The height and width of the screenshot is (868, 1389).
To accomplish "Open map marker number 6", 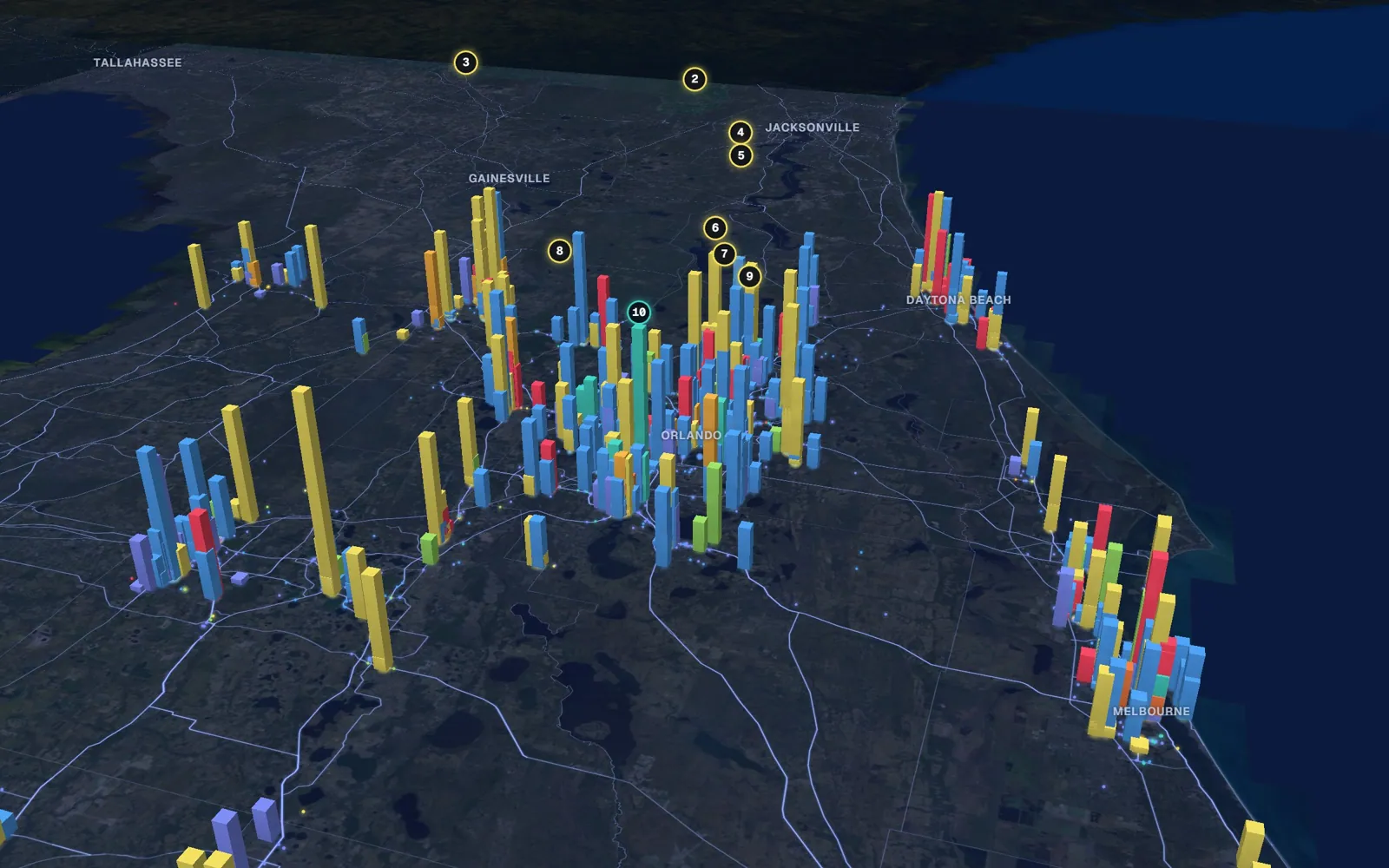I will [715, 228].
